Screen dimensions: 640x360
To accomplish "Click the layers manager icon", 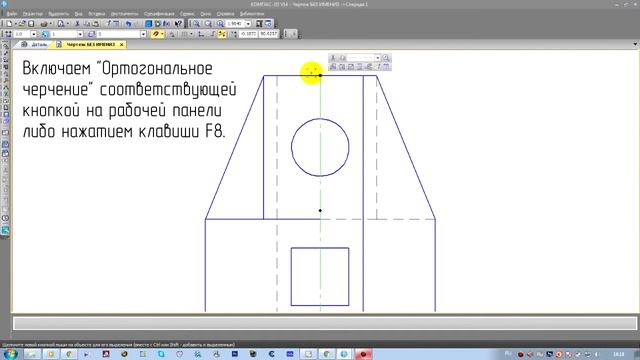I will point(91,34).
